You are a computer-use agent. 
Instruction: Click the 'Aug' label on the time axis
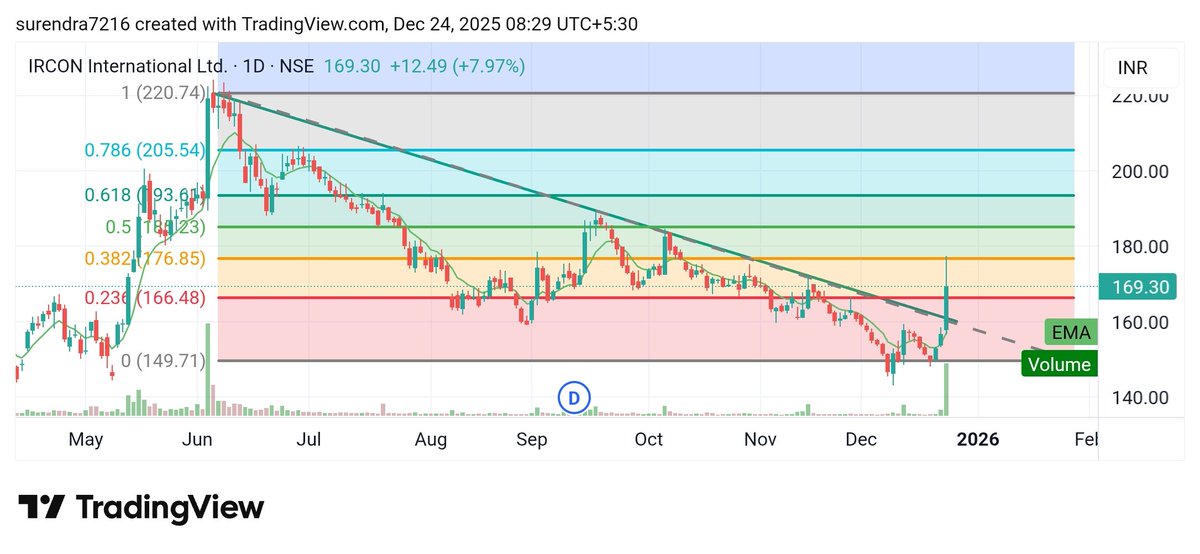pos(431,439)
